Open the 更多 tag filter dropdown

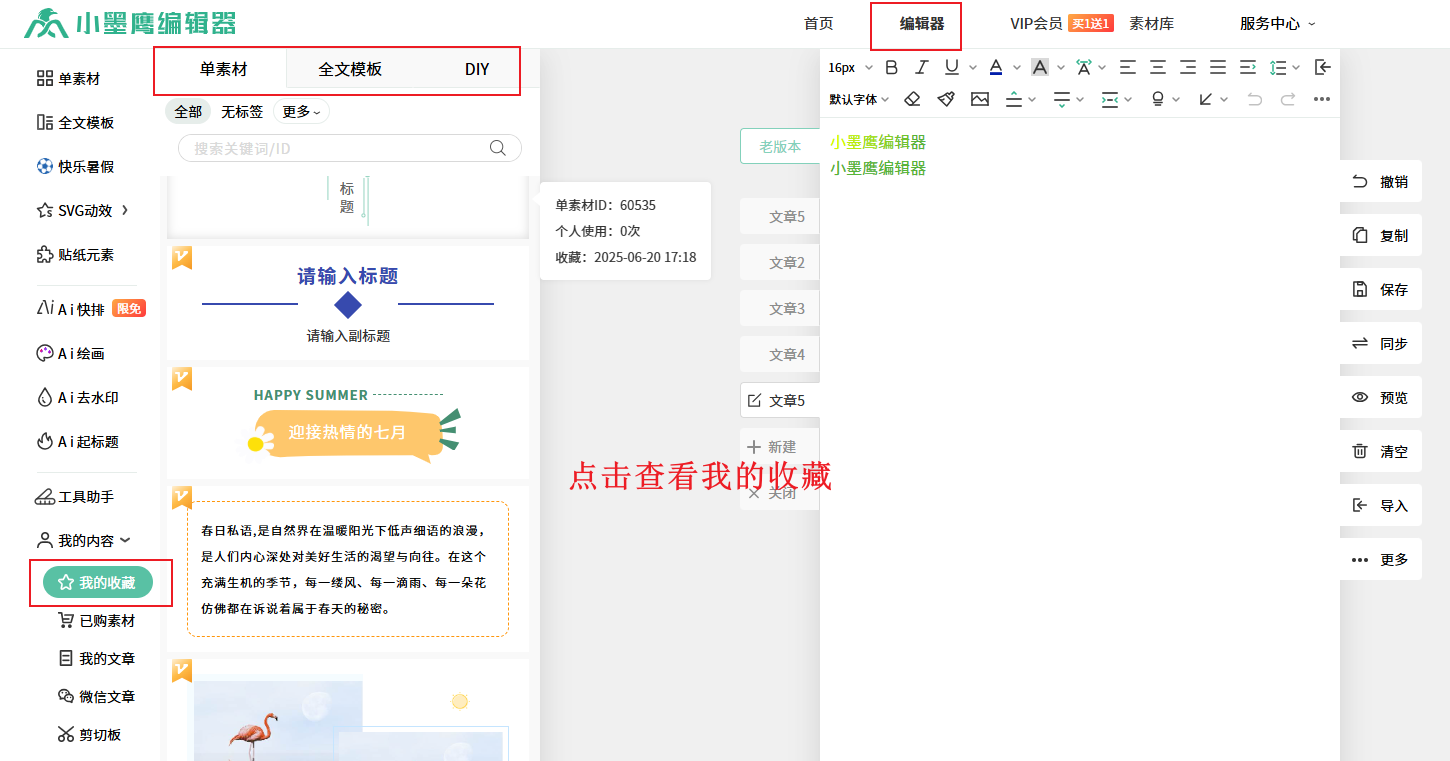[301, 112]
